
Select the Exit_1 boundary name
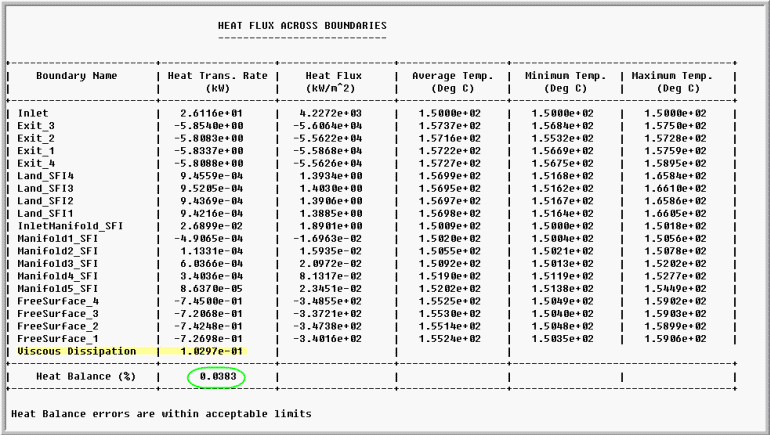tap(36, 151)
